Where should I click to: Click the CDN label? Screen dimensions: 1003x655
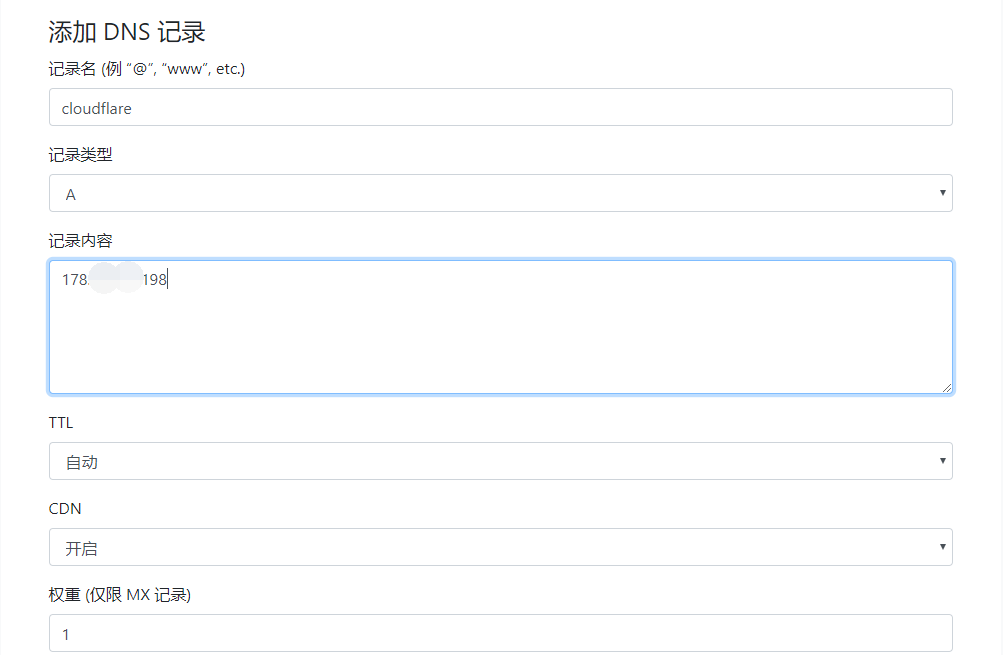(65, 509)
